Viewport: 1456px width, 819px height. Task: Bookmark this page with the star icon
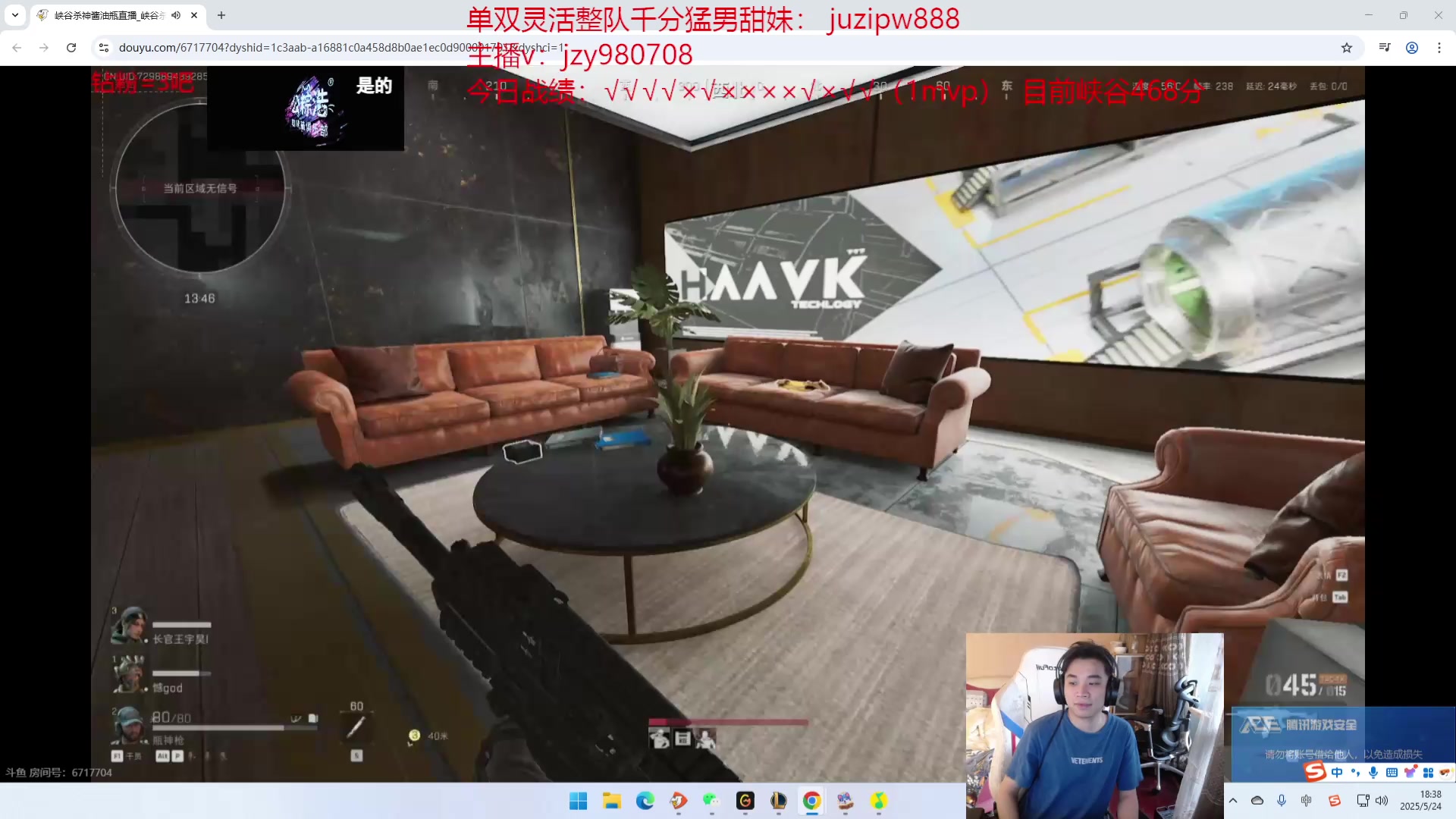[x=1347, y=47]
